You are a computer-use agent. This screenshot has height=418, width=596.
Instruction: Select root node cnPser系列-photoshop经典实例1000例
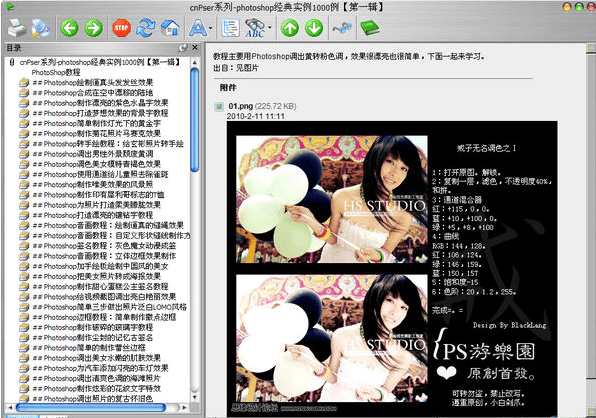coord(100,62)
